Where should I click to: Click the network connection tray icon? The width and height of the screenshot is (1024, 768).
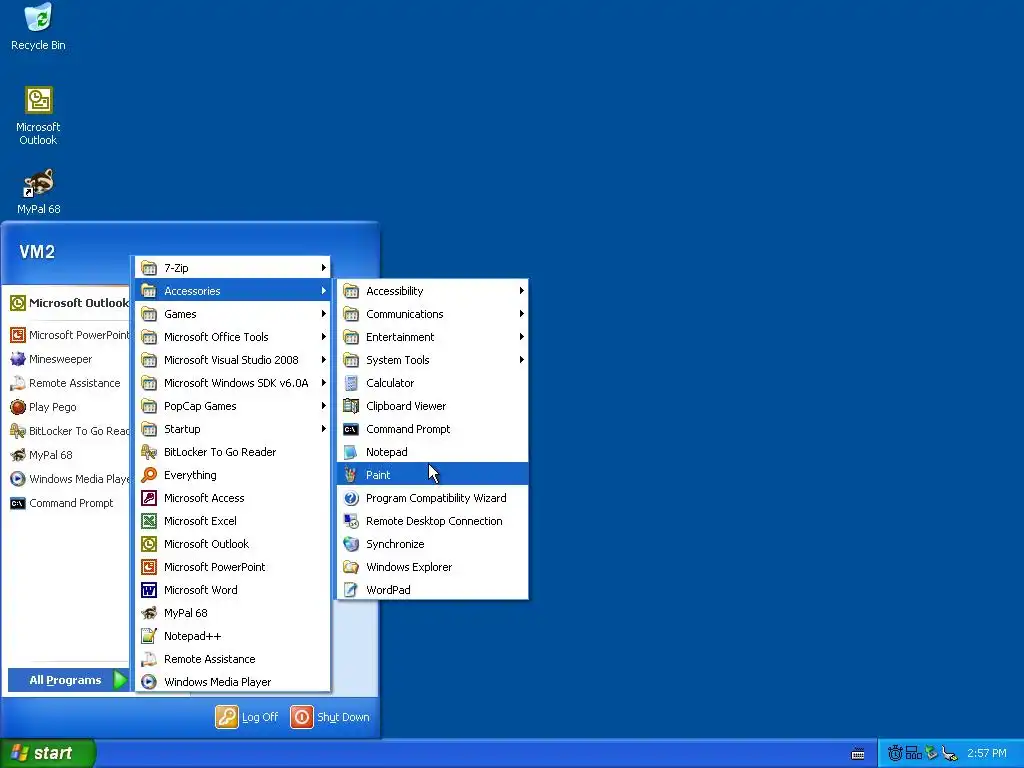tap(950, 754)
